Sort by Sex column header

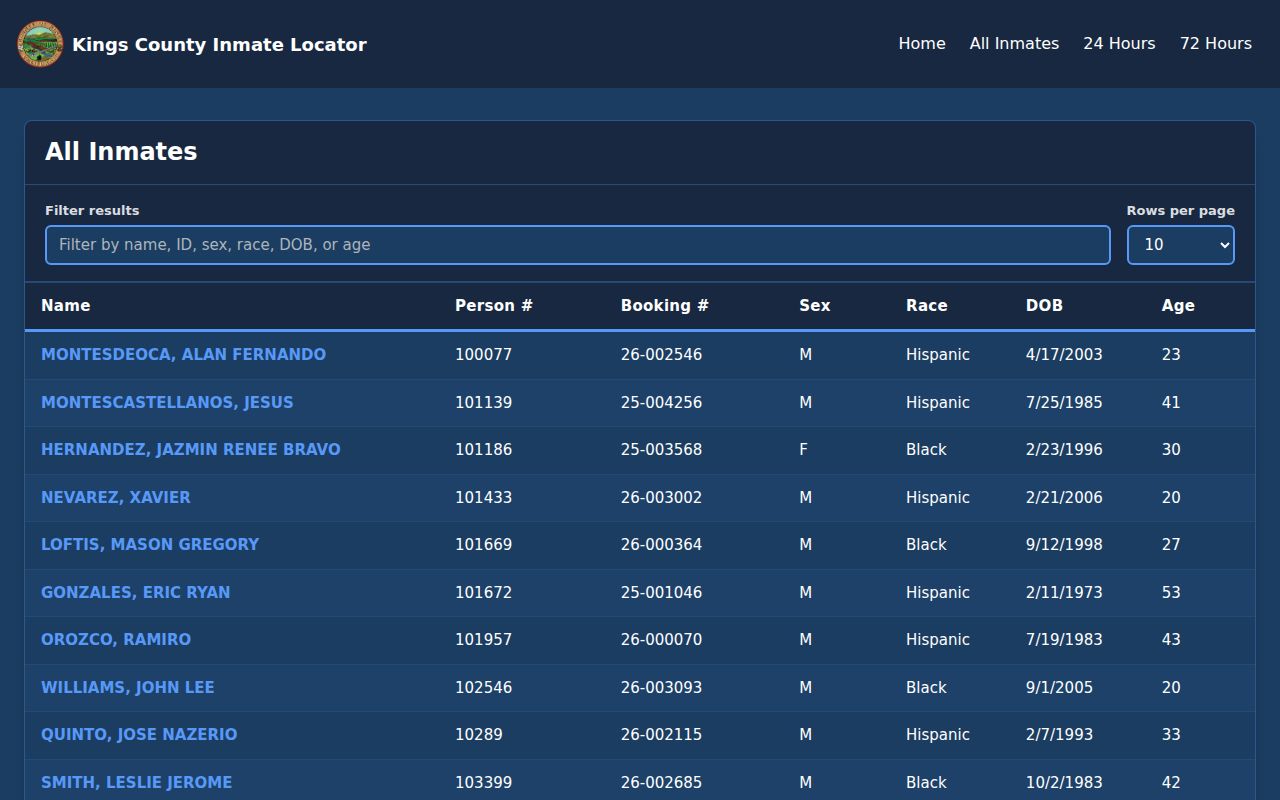coord(815,306)
